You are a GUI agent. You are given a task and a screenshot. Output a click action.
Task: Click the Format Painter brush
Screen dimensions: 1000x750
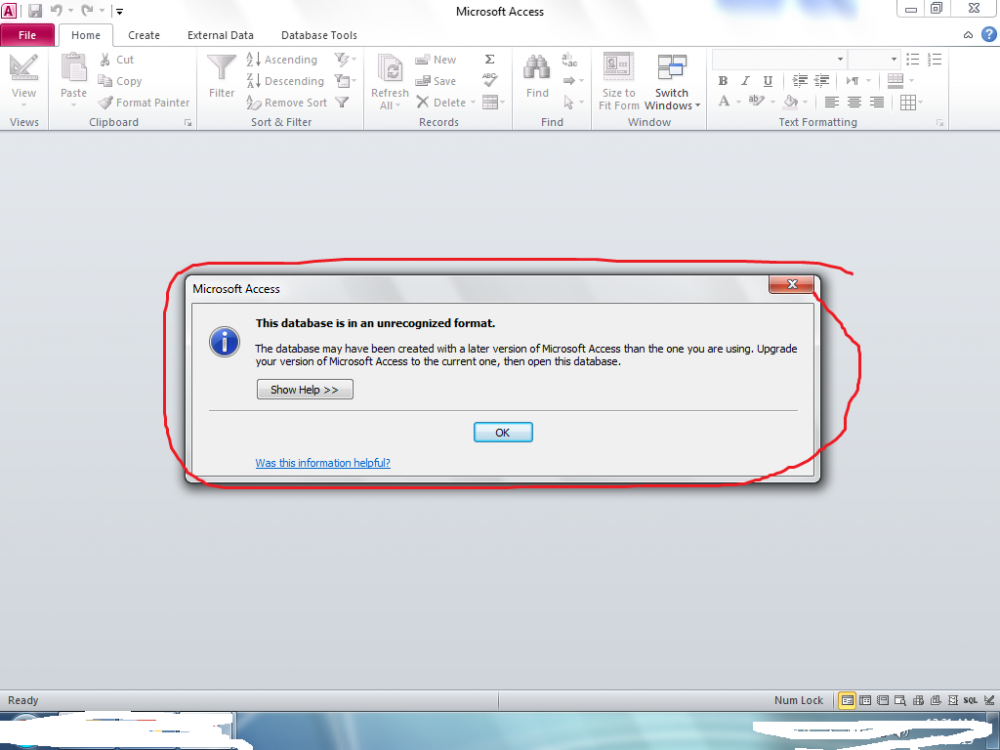[x=106, y=103]
